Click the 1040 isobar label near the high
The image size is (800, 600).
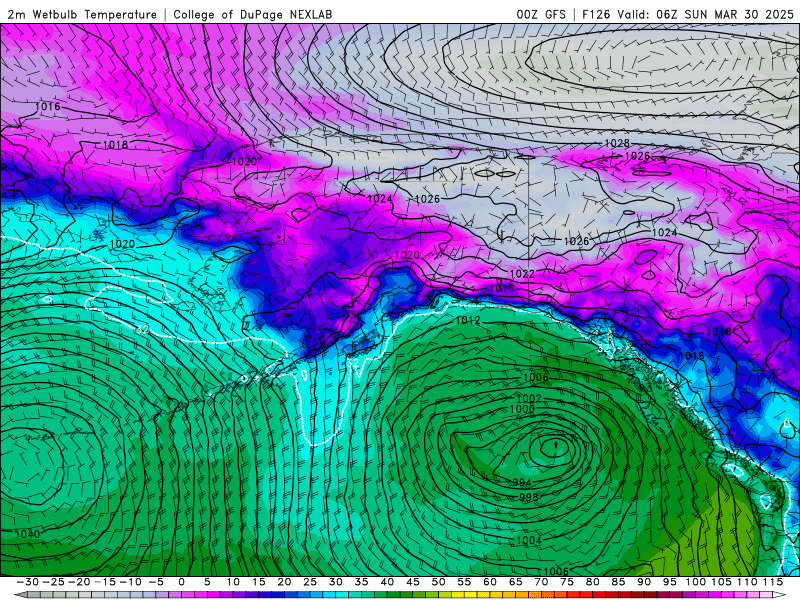click(27, 534)
